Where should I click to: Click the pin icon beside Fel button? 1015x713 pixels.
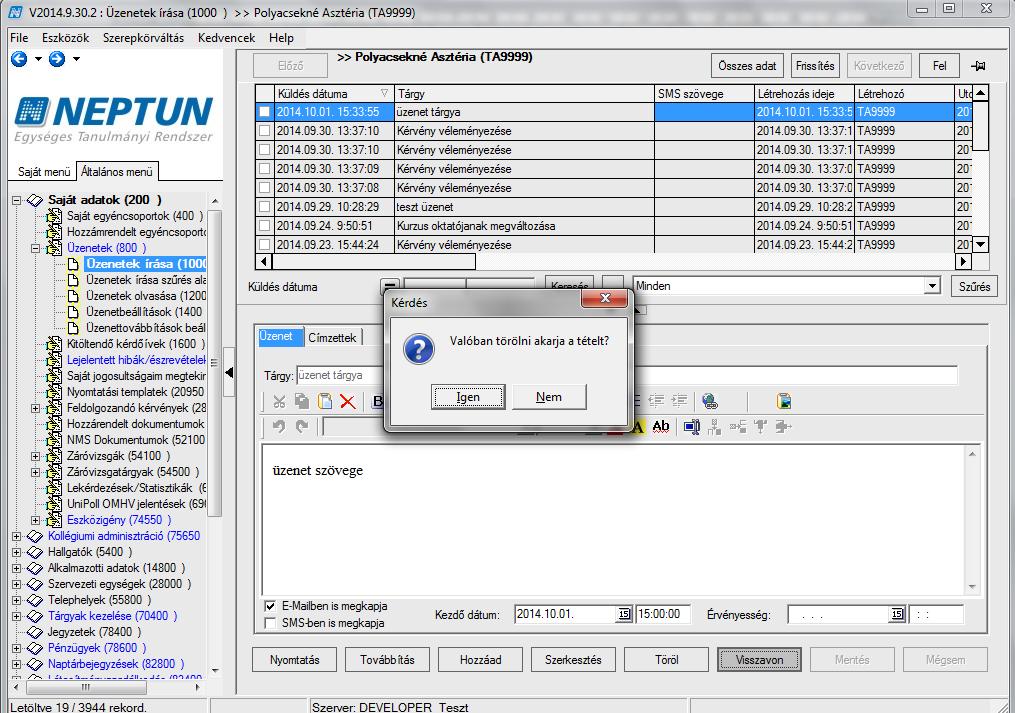[x=978, y=66]
